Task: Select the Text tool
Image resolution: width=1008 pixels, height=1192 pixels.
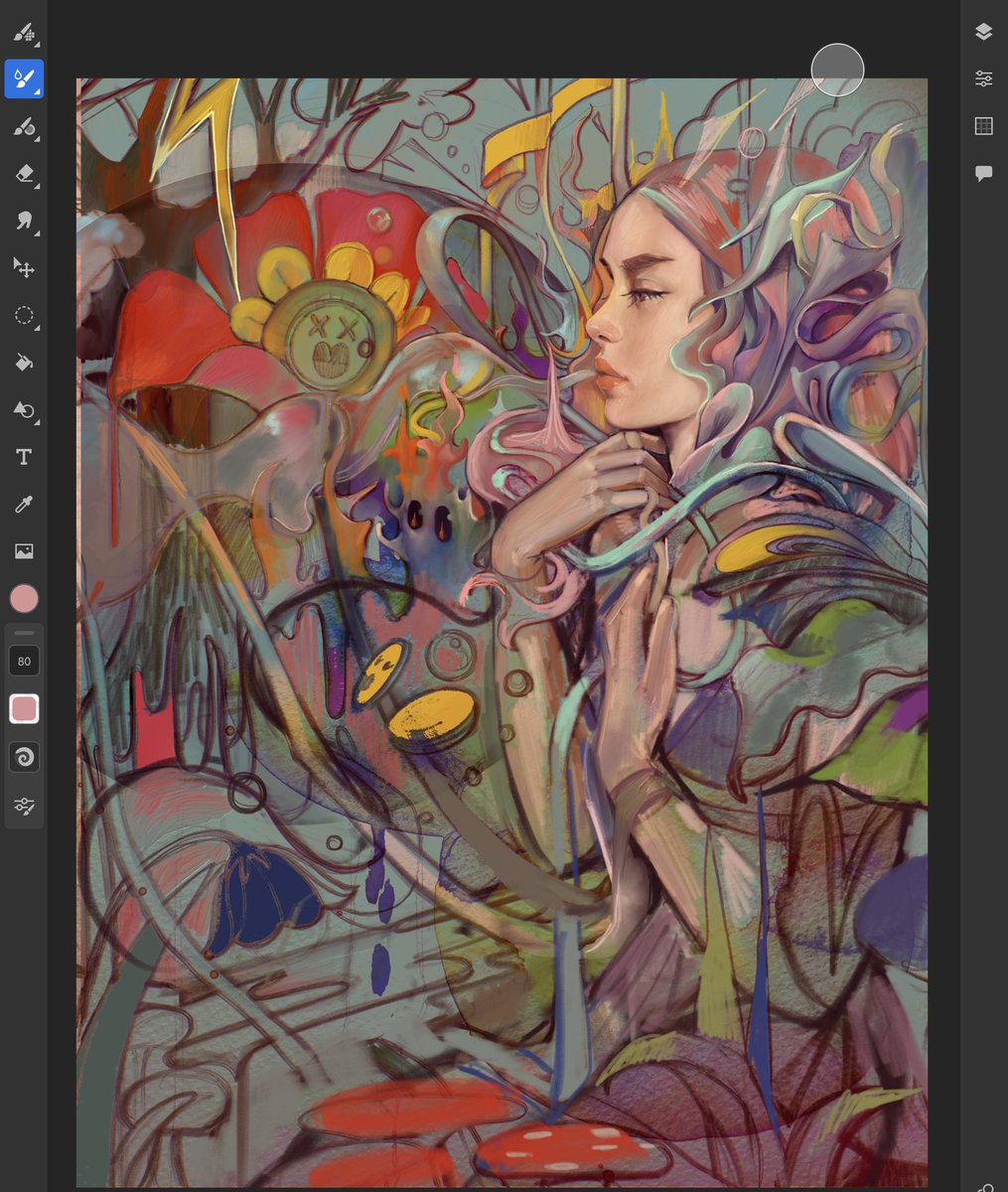Action: pyautogui.click(x=24, y=457)
